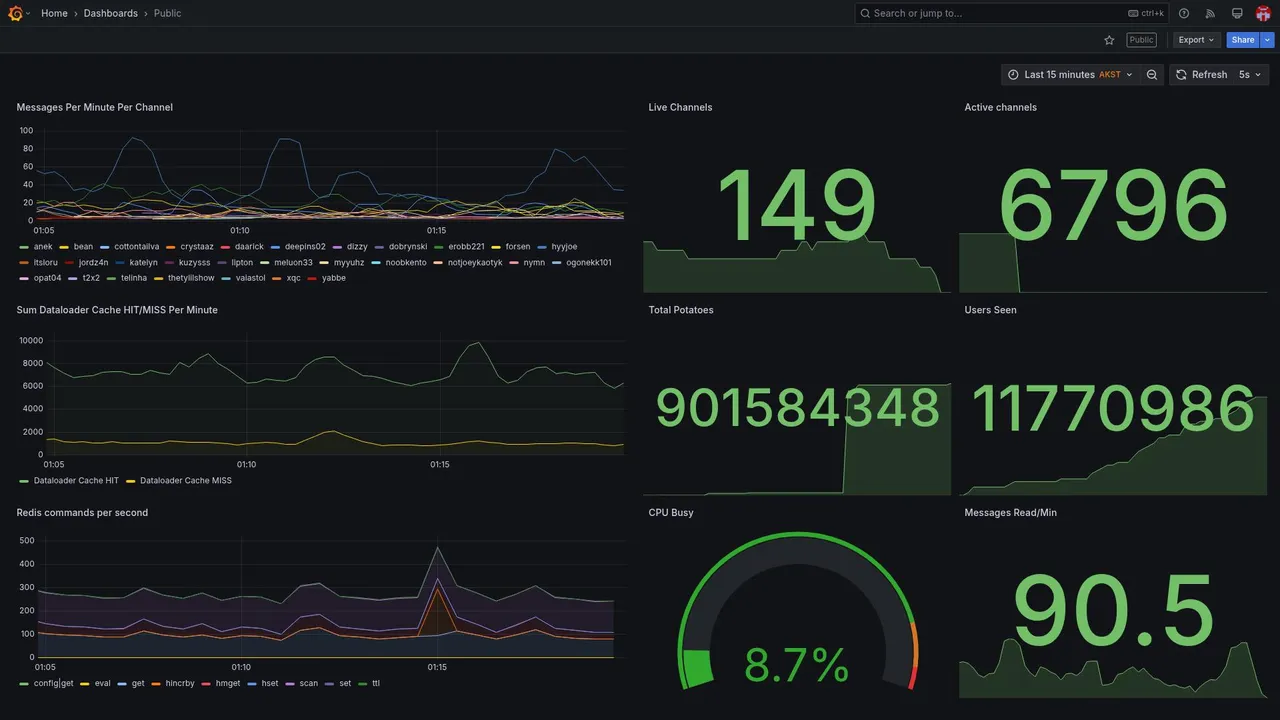Open the user profile avatar
Image resolution: width=1280 pixels, height=720 pixels.
1263,13
